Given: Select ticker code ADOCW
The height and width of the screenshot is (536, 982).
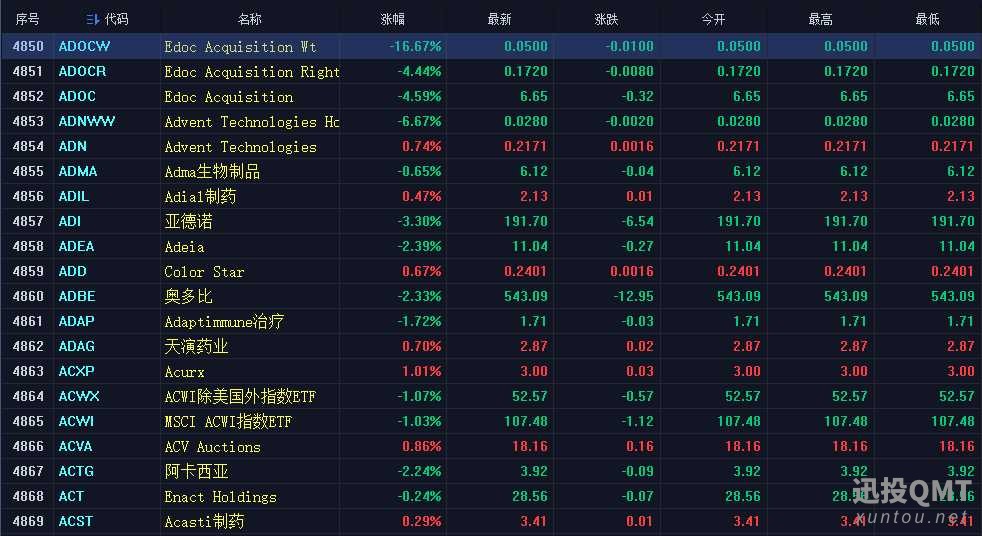Looking at the screenshot, I should click(85, 46).
